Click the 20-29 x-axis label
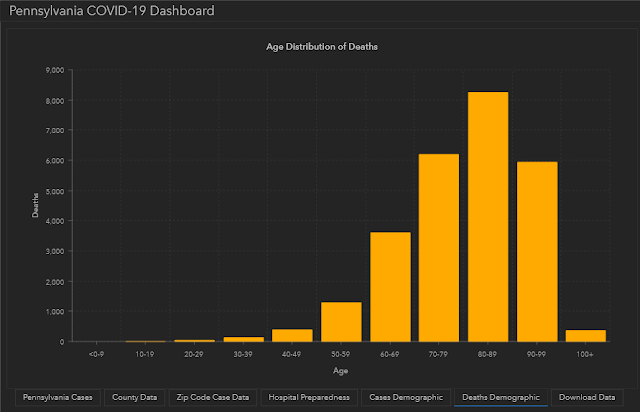Viewport: 640px width, 412px height. pos(193,354)
